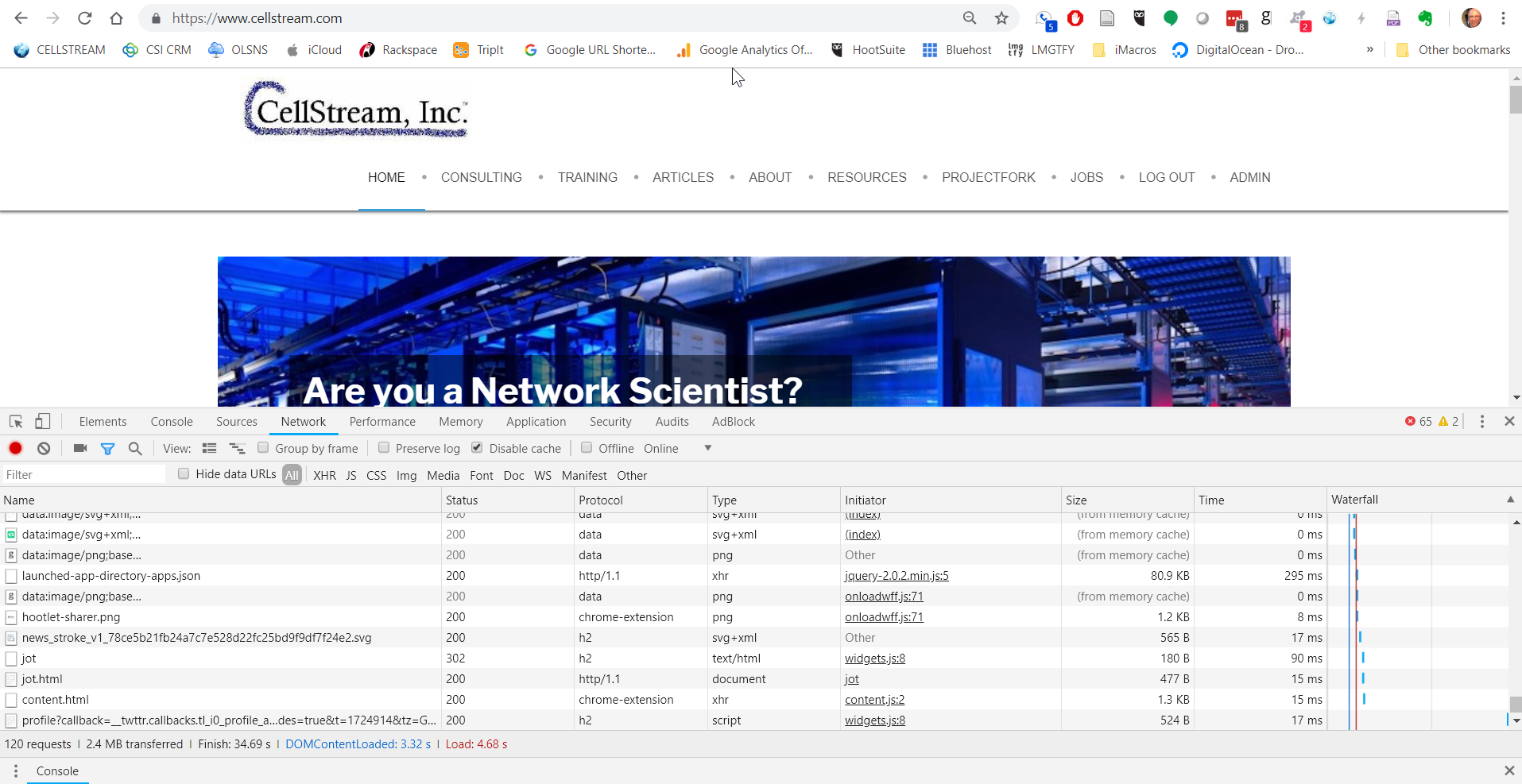1522x784 pixels.
Task: Expand the hidden bookmarks overflow chevron
Action: pos(1369,49)
